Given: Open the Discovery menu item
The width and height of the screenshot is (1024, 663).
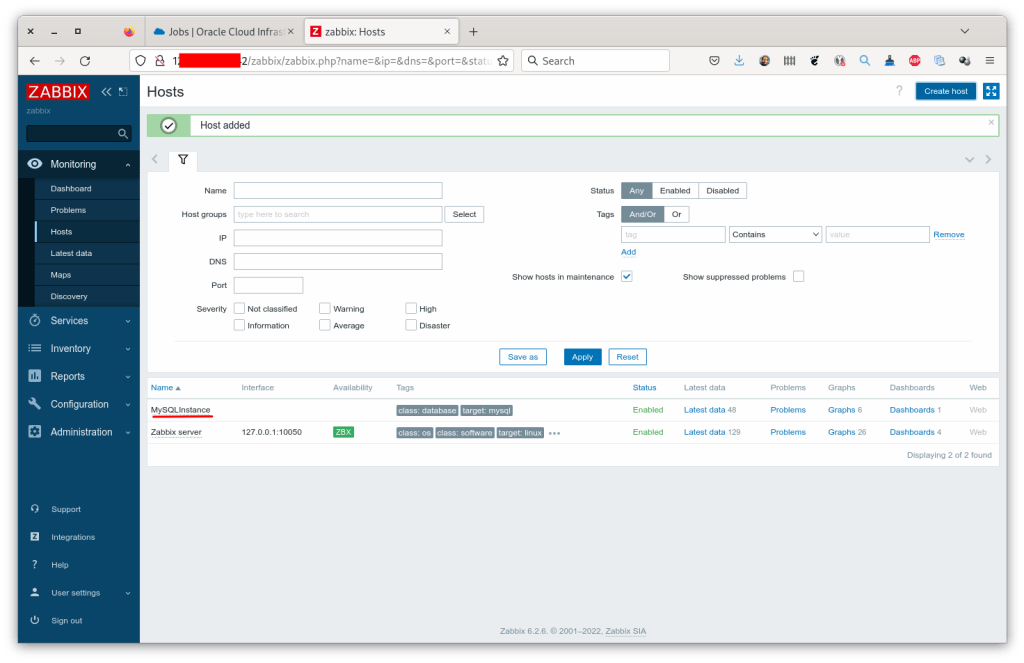Looking at the screenshot, I should pyautogui.click(x=69, y=297).
